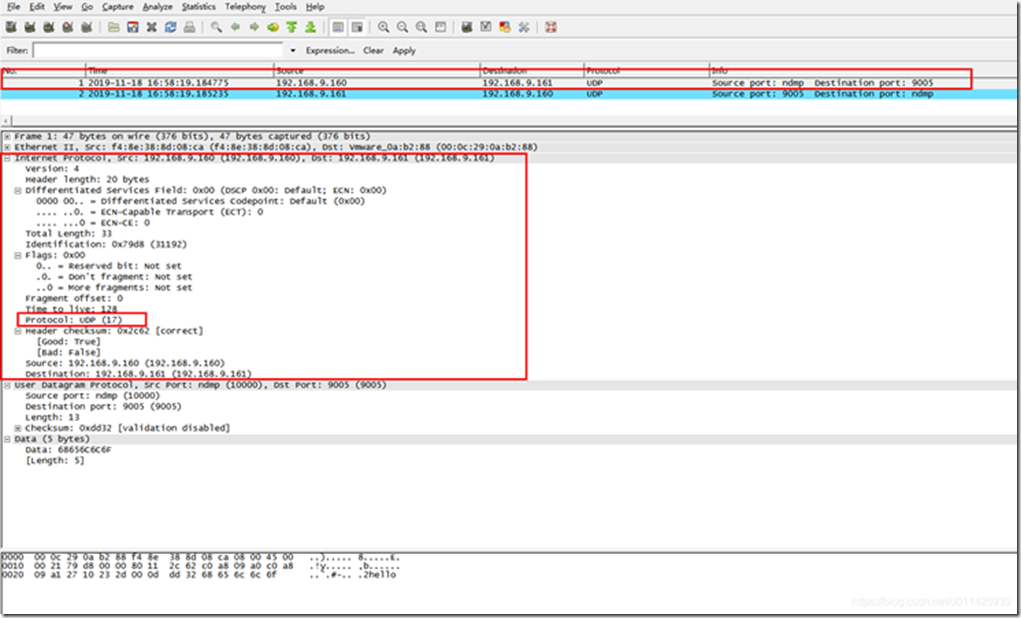The height and width of the screenshot is (618, 1021).
Task: Open the View menu
Action: pos(63,7)
